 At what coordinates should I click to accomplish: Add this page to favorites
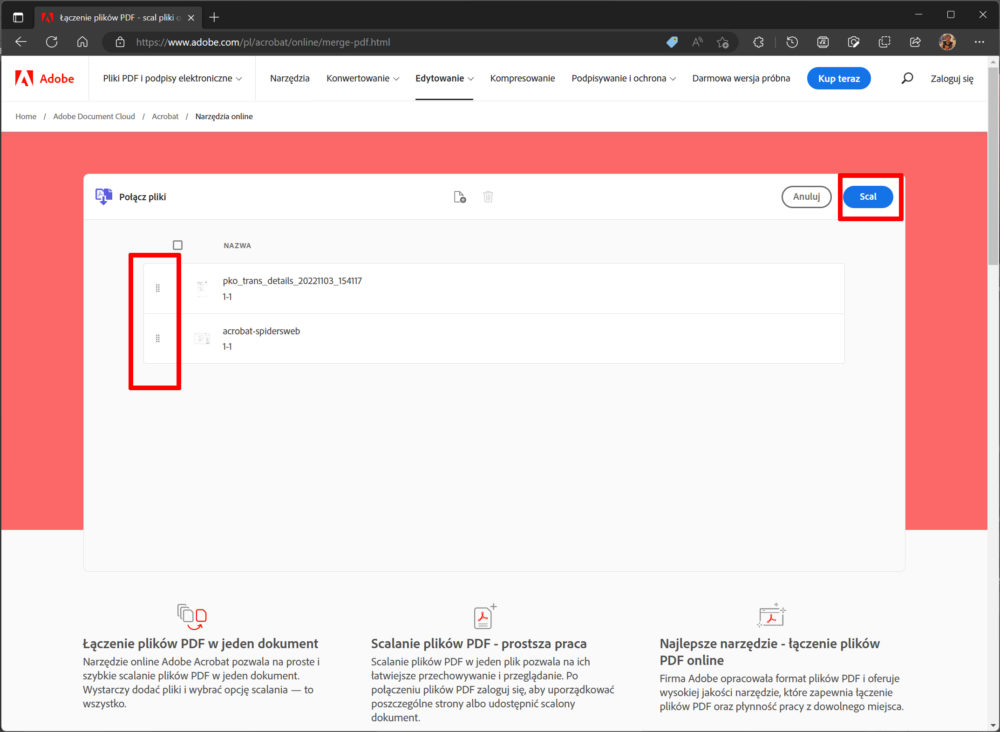point(723,42)
